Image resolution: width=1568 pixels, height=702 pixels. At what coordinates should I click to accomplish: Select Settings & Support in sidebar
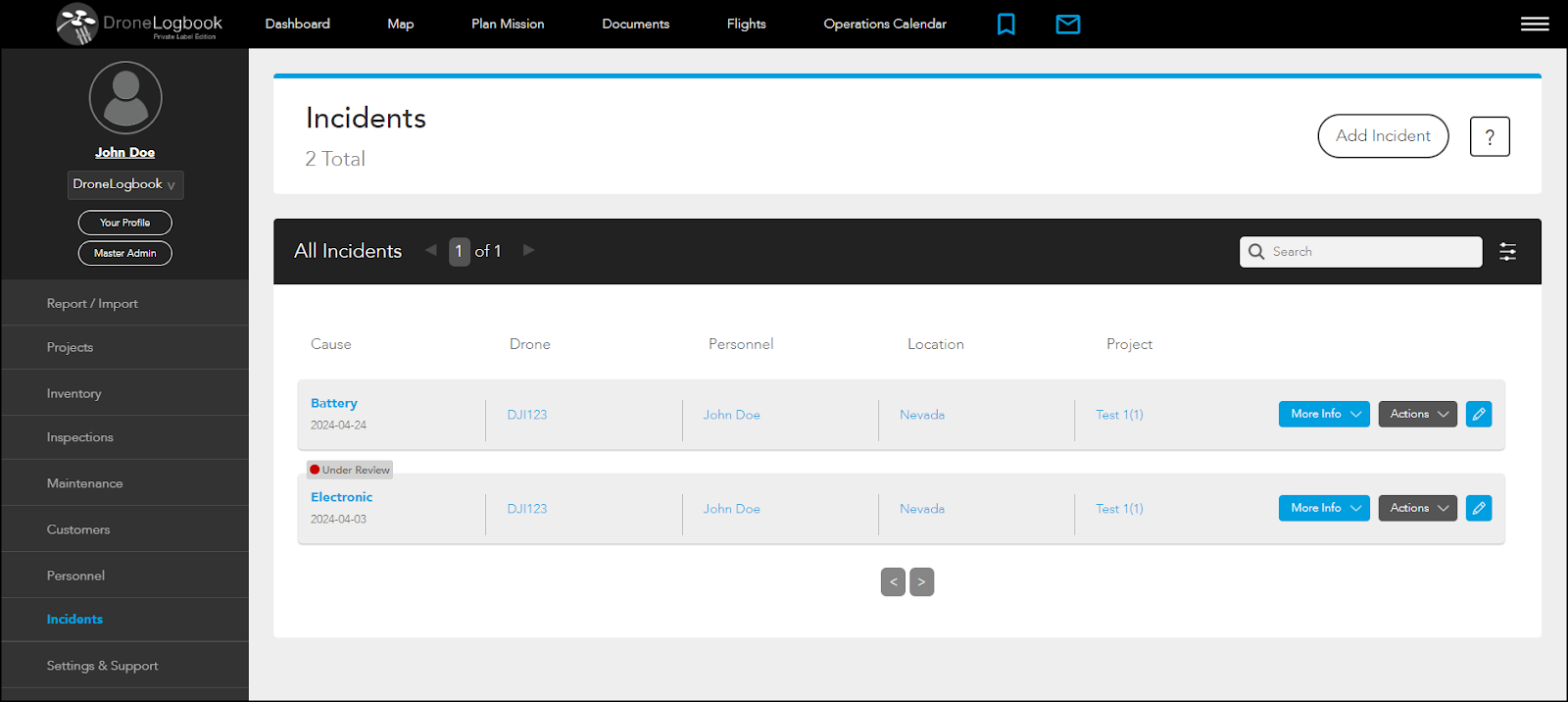124,666
